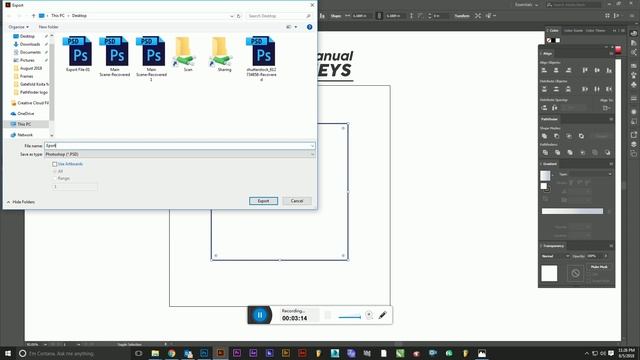Click New folder in Export dialog
Viewport: 640px width, 360px height.
pos(49,27)
